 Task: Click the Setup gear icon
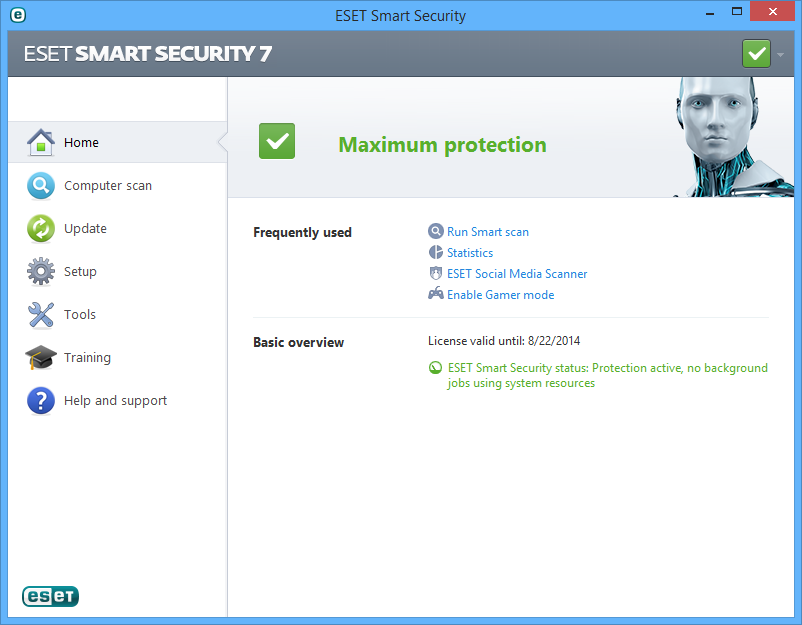[40, 272]
